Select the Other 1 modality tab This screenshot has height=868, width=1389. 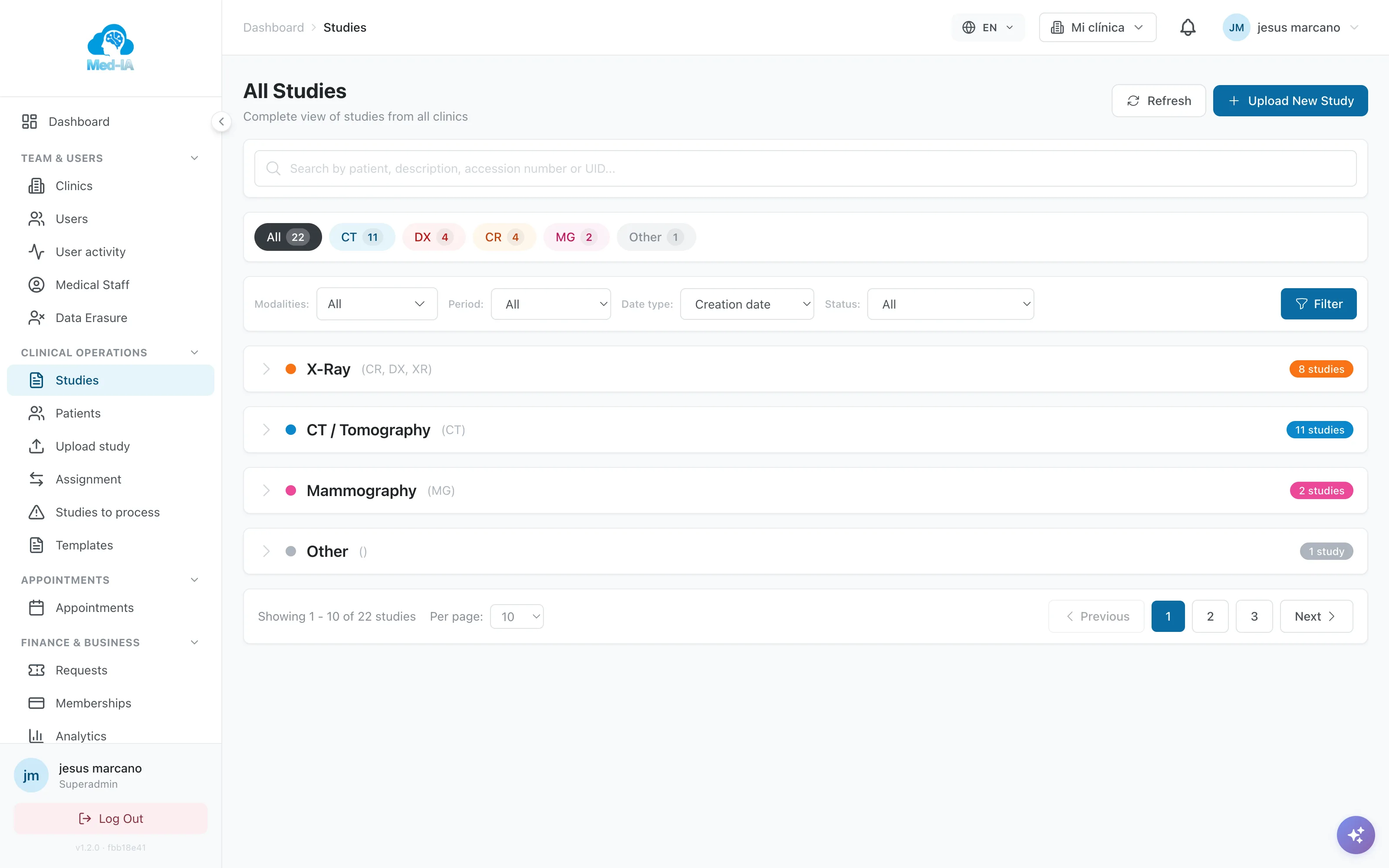[656, 237]
